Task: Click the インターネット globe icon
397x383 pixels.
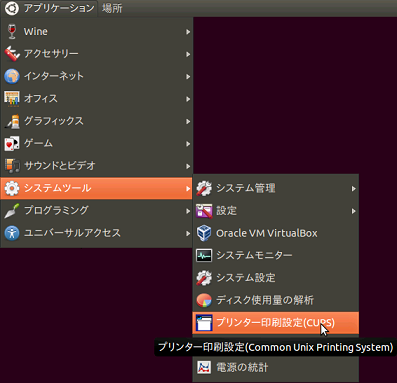Action: (x=12, y=76)
